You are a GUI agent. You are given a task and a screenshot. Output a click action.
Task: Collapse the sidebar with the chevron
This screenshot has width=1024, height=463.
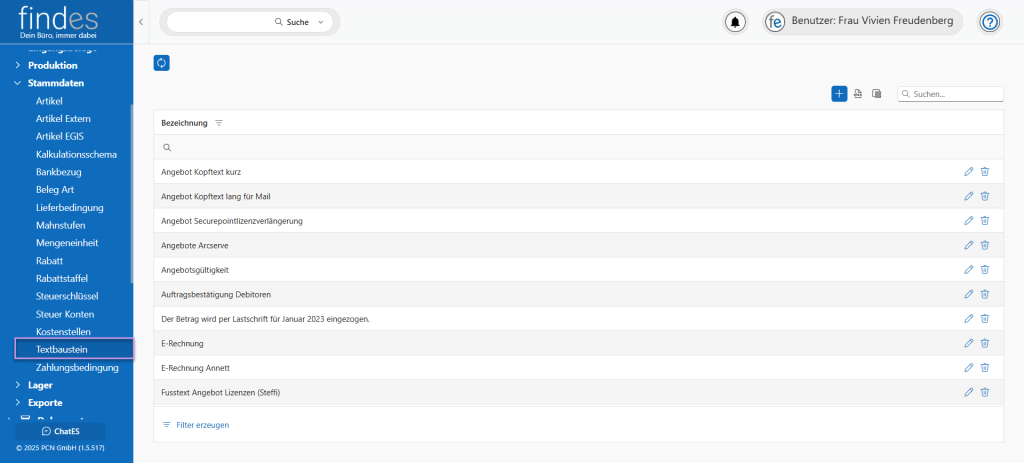[141, 22]
